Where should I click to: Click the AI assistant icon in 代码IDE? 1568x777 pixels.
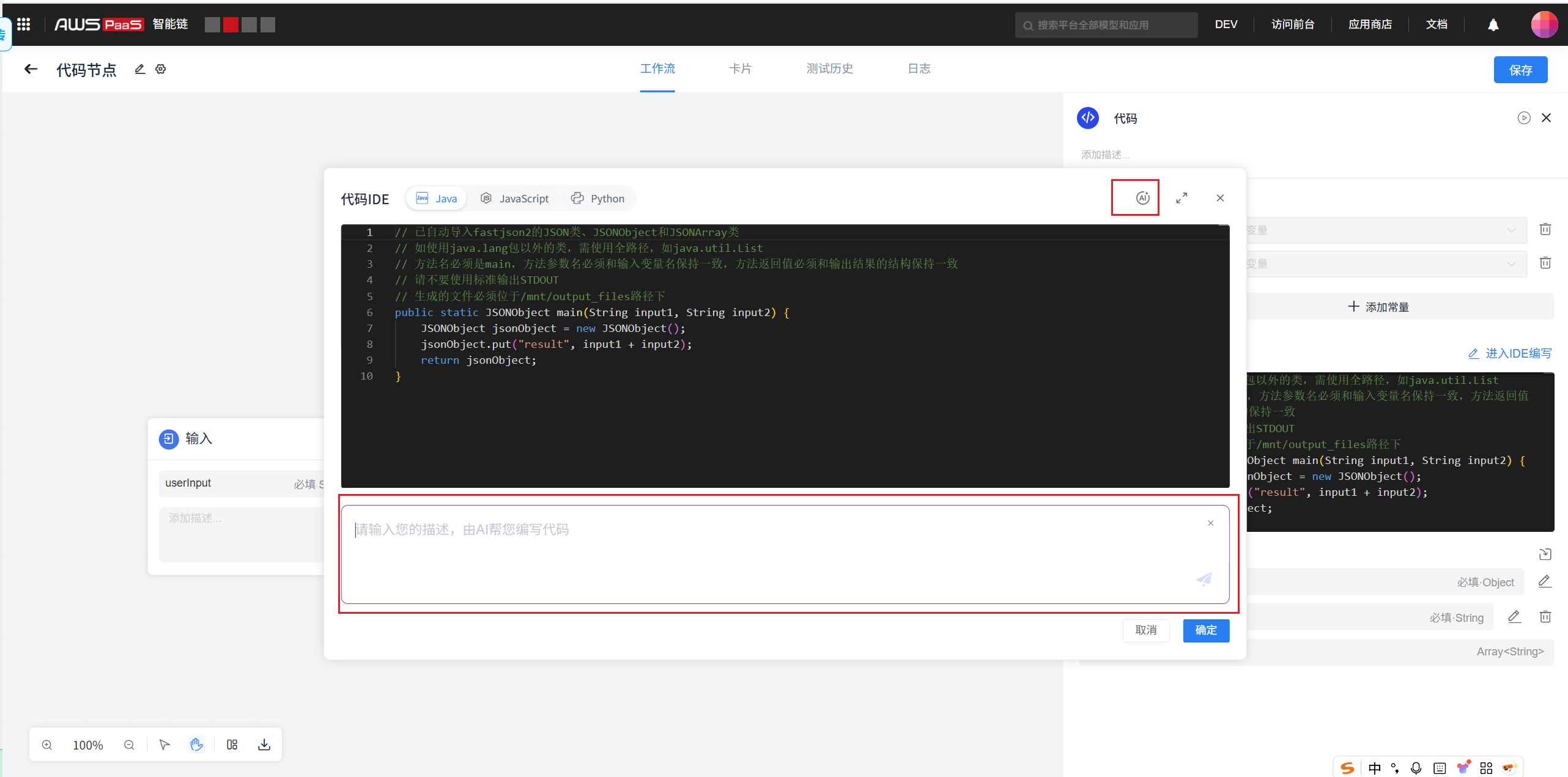click(x=1142, y=197)
